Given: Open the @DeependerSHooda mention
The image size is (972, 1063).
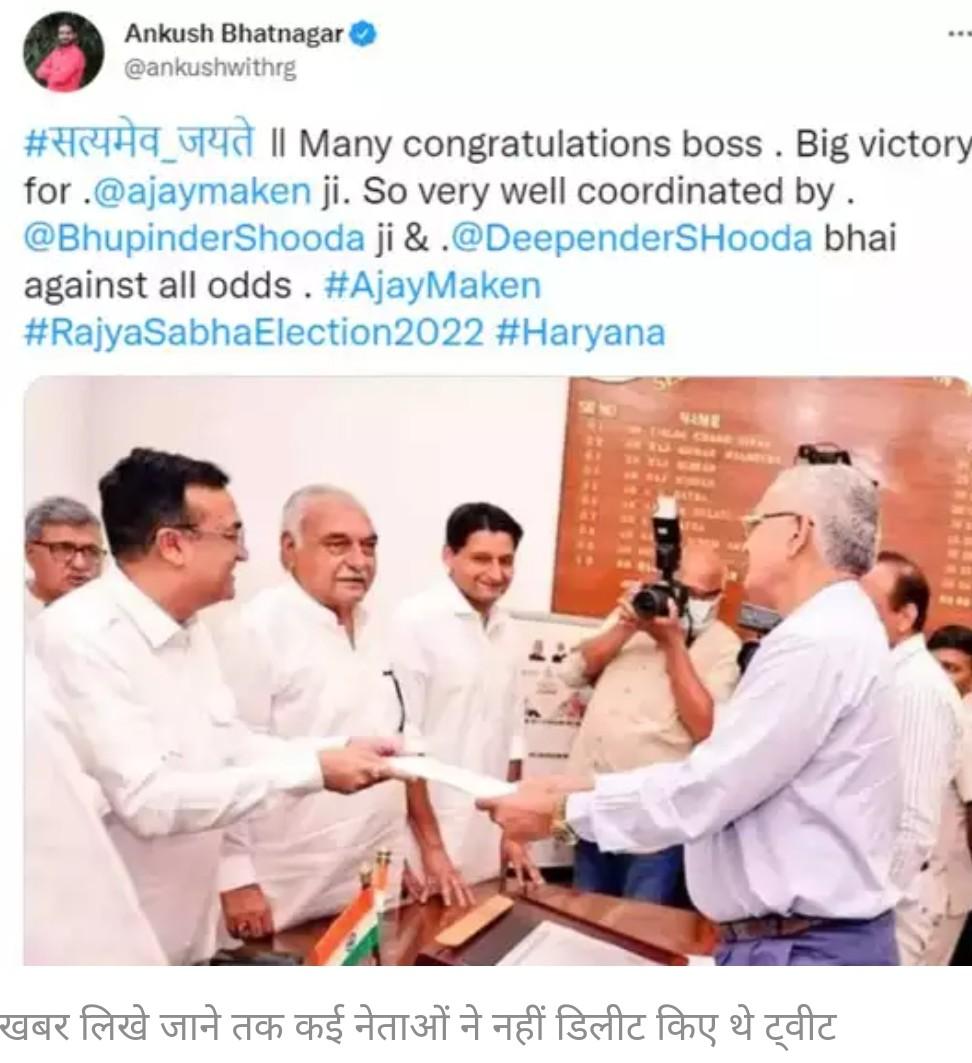Looking at the screenshot, I should pyautogui.click(x=631, y=239).
